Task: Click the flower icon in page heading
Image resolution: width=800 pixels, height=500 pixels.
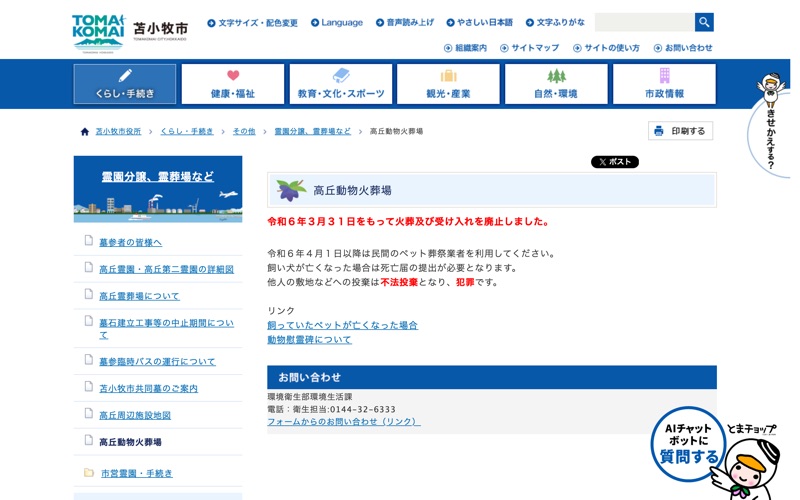Action: point(291,190)
